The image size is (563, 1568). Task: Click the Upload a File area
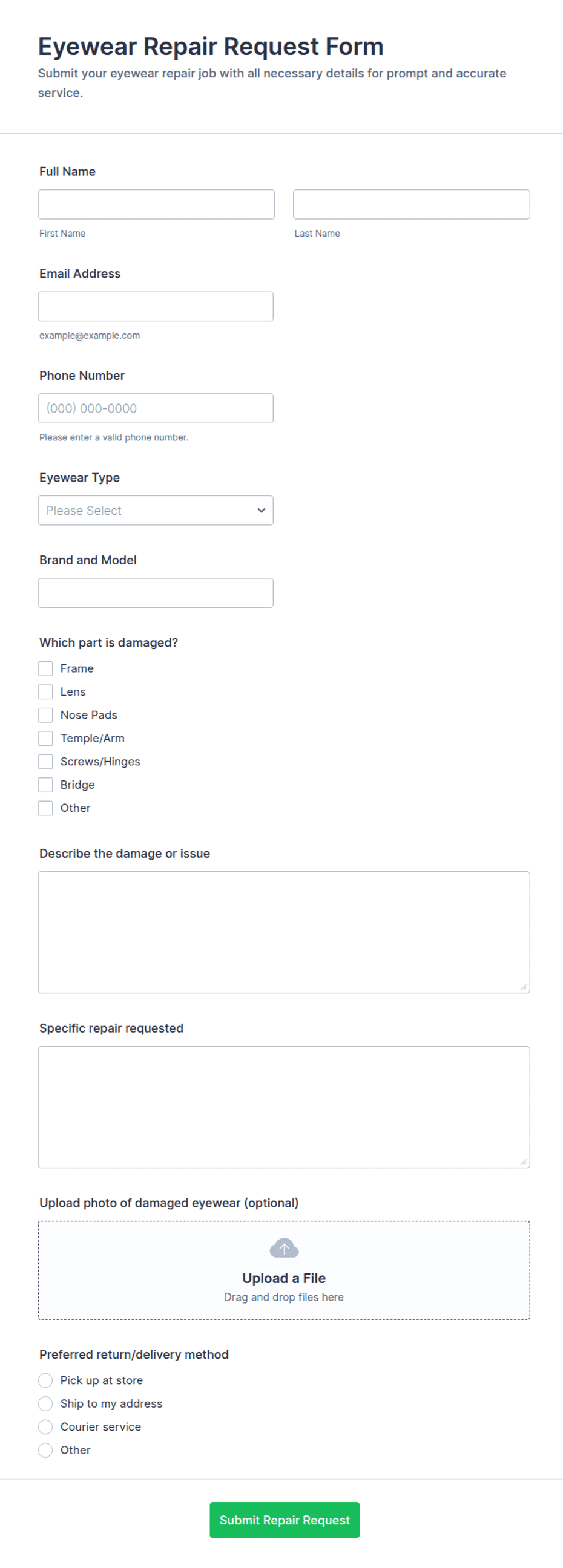coord(284,1270)
